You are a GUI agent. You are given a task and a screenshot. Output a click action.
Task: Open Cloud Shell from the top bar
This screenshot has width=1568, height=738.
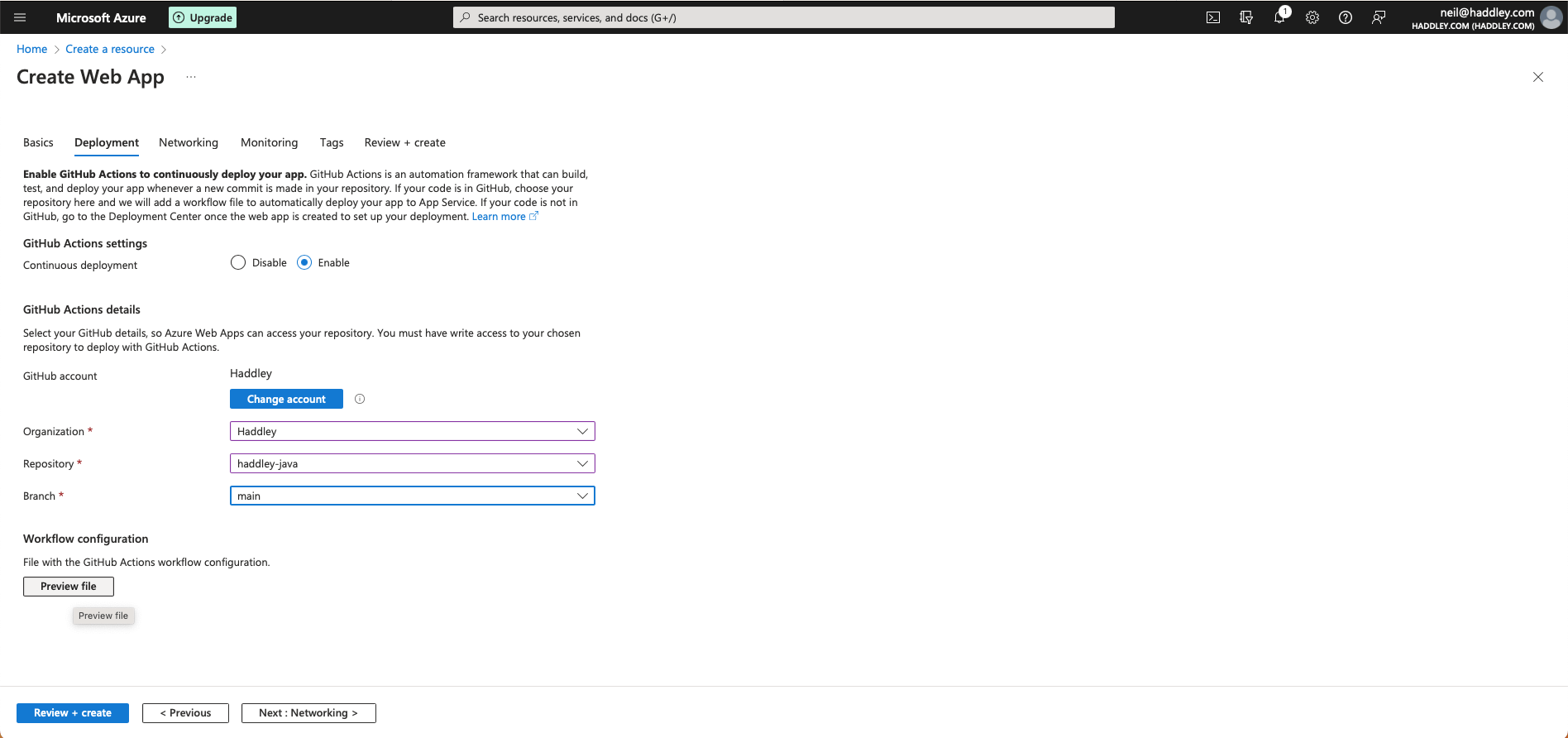tap(1213, 17)
